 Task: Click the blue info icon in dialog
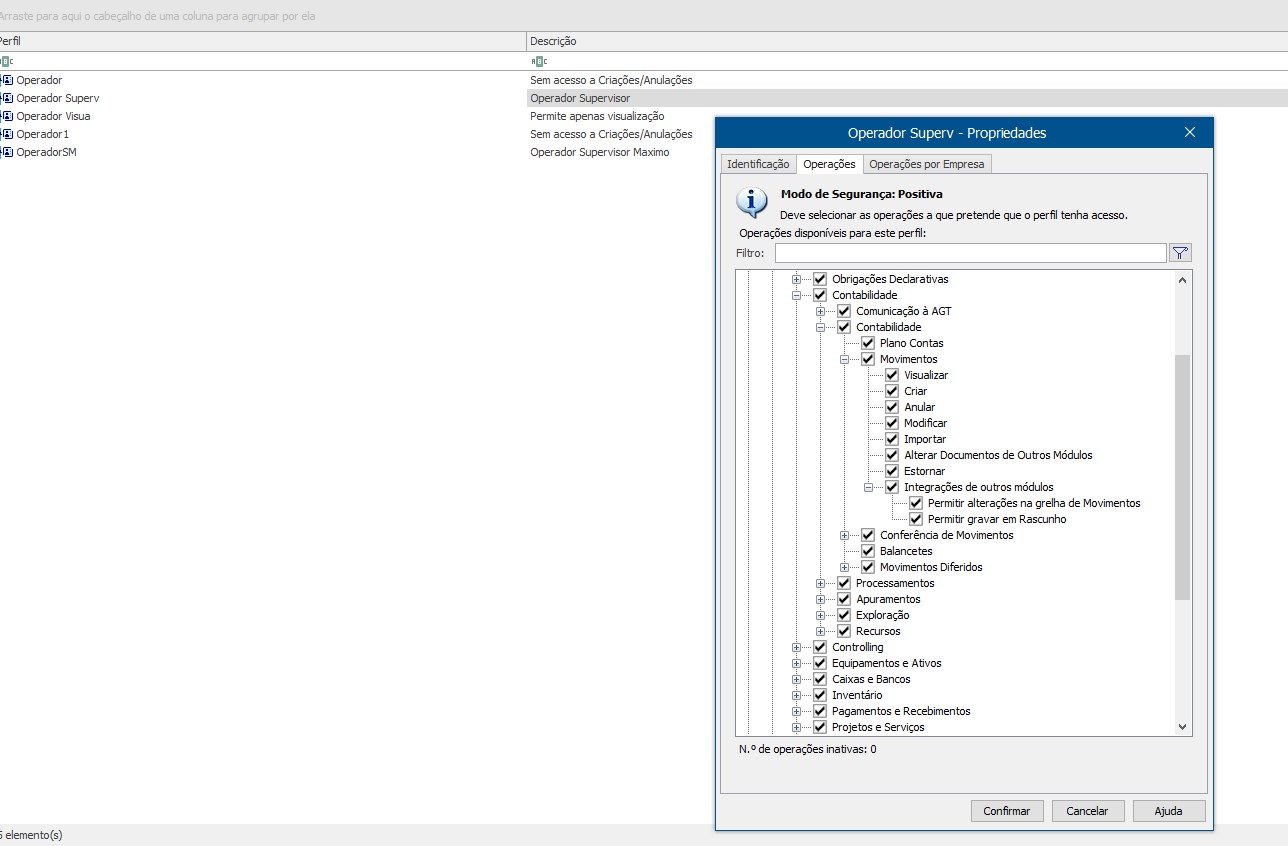pos(752,203)
